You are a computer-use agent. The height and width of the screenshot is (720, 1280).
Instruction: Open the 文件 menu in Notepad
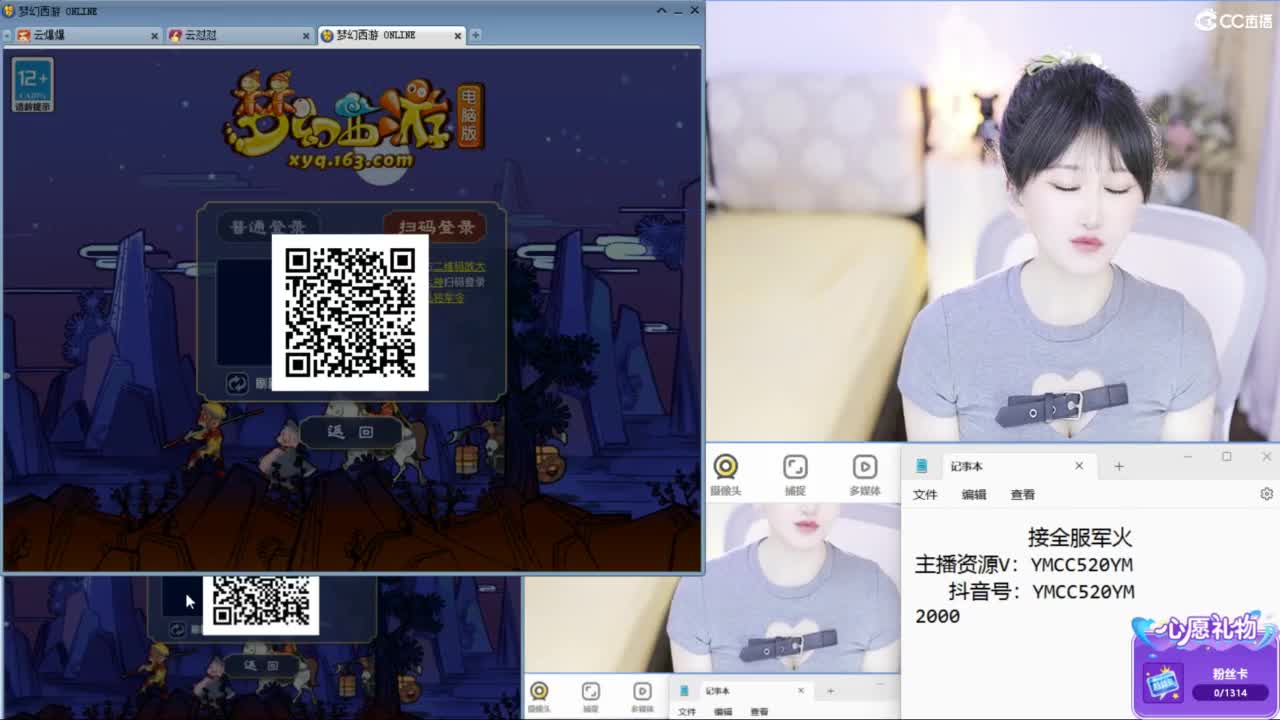pyautogui.click(x=925, y=494)
